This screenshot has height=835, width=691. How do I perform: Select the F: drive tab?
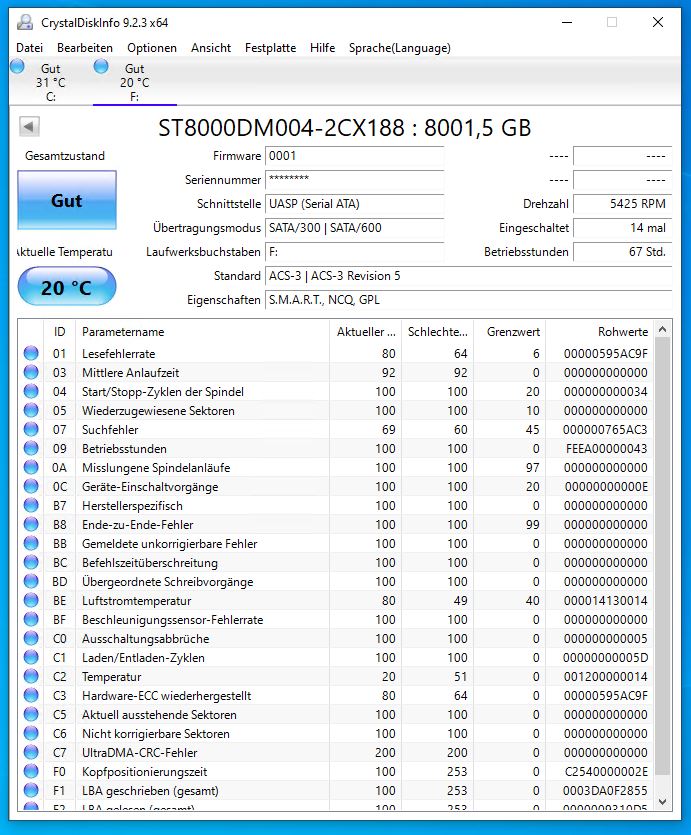tap(135, 82)
